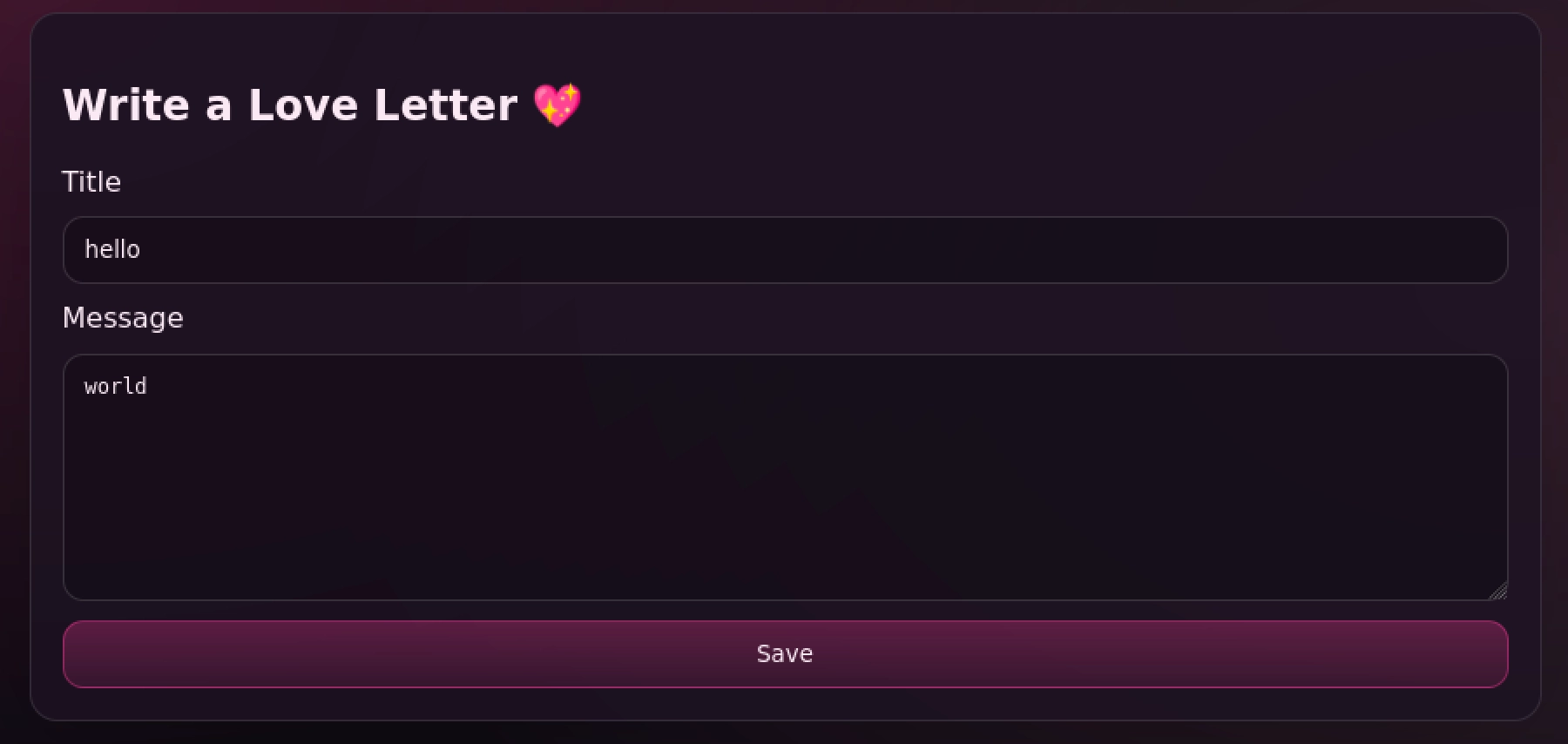
Task: Click the word 'Write' in the heading
Action: [x=126, y=105]
